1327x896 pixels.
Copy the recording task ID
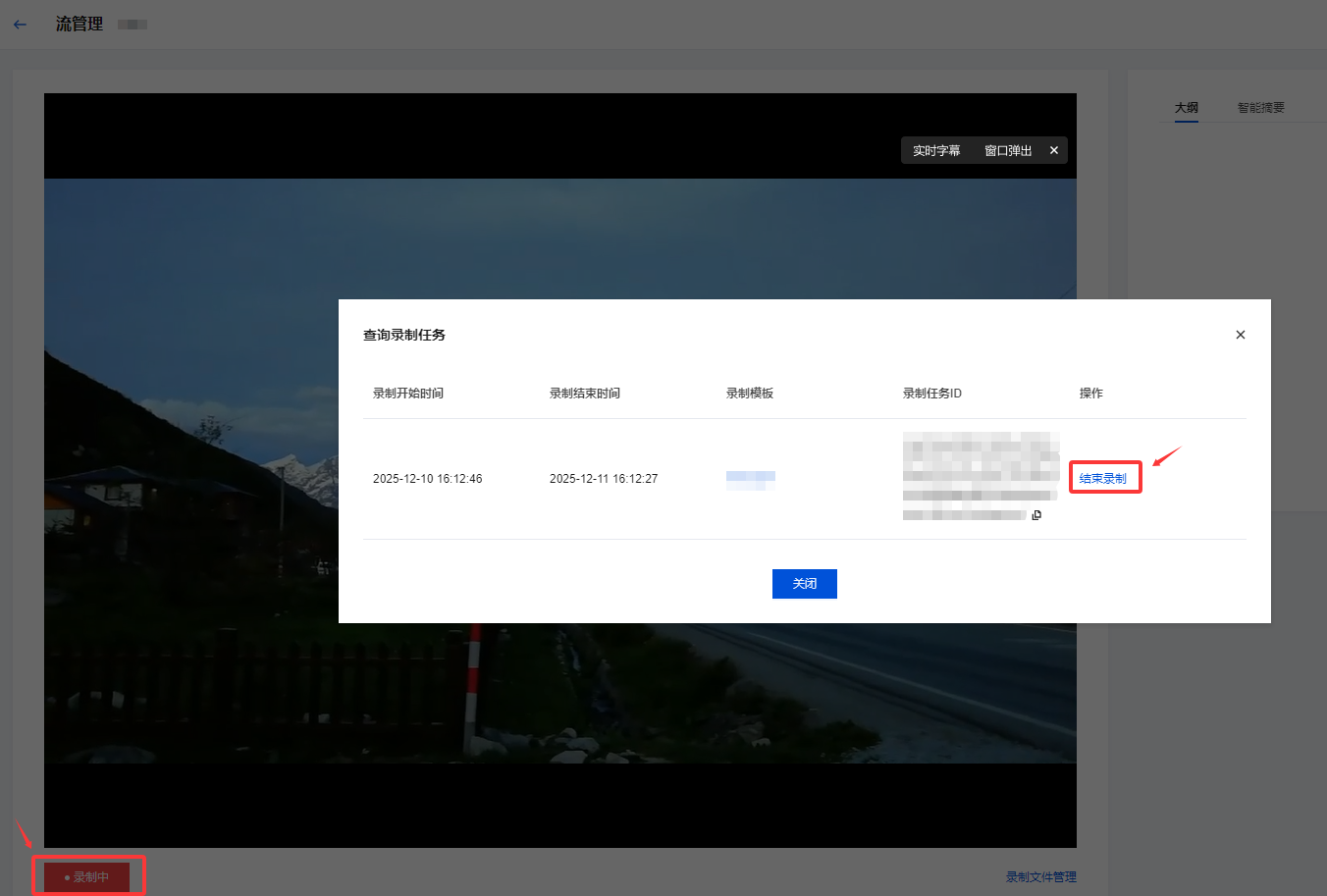pyautogui.click(x=1036, y=515)
